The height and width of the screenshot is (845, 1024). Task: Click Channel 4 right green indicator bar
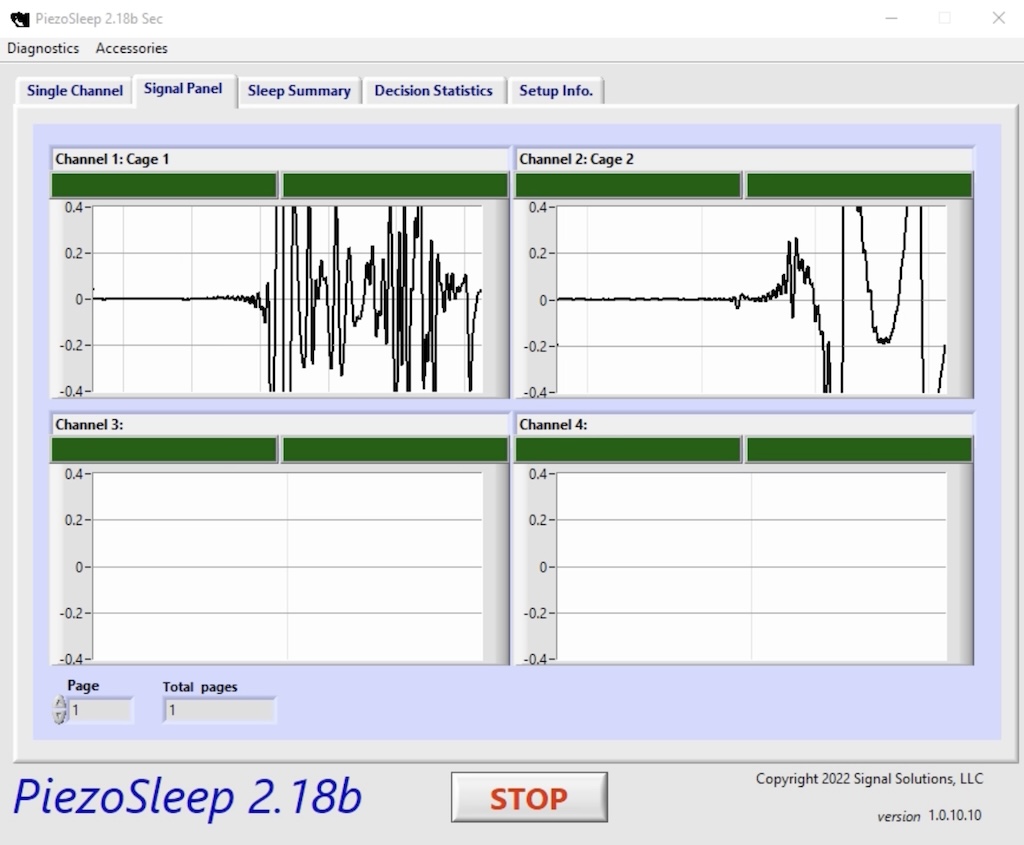[x=859, y=450]
